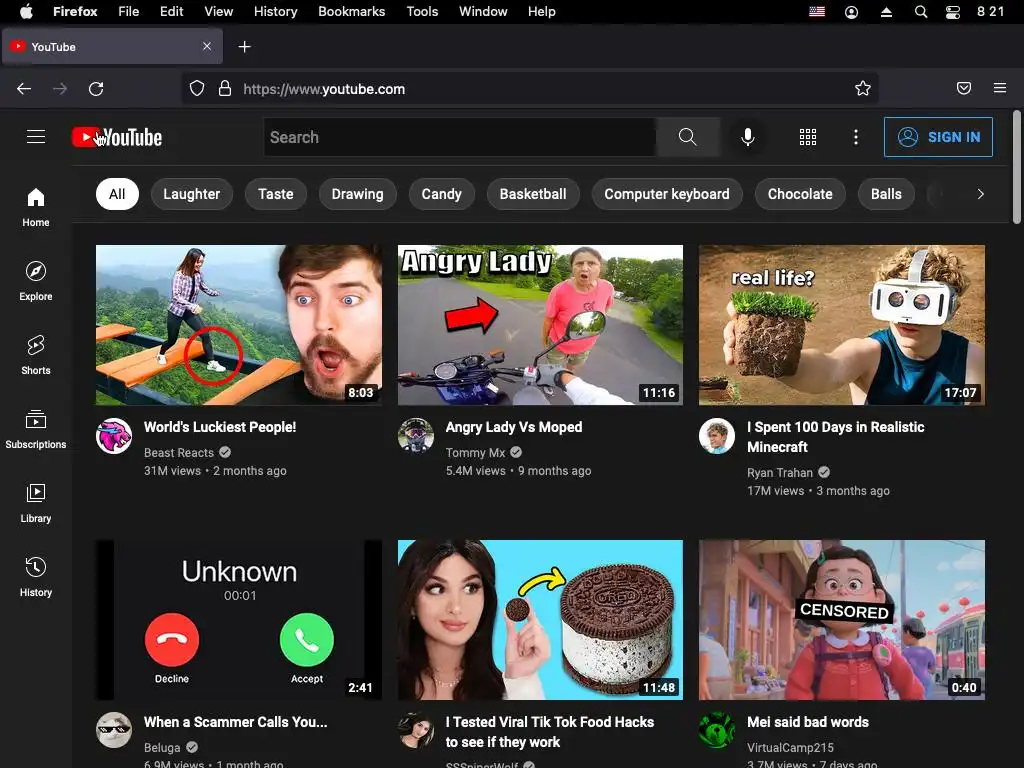Open When a Scammer Calls You title
1024x768 pixels.
click(236, 722)
